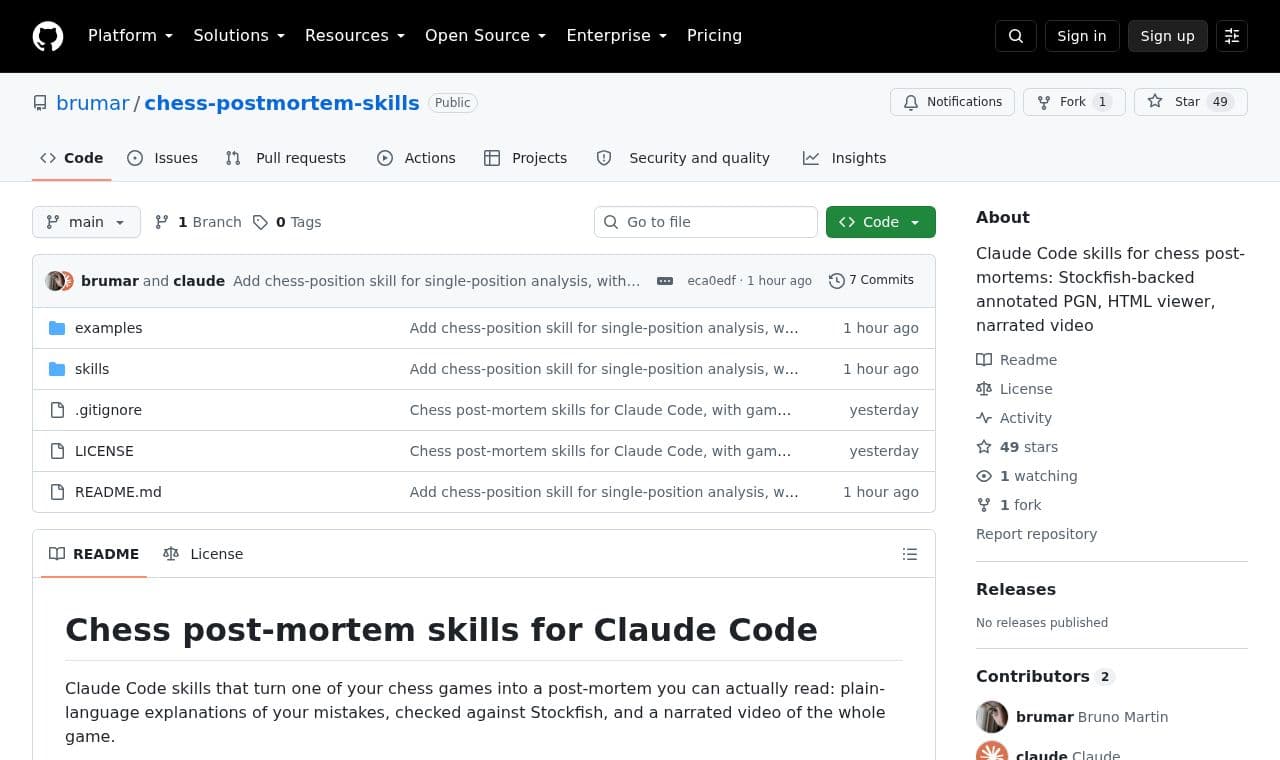Click the README.md file icon
Screen dimensions: 1280x760
point(57,492)
